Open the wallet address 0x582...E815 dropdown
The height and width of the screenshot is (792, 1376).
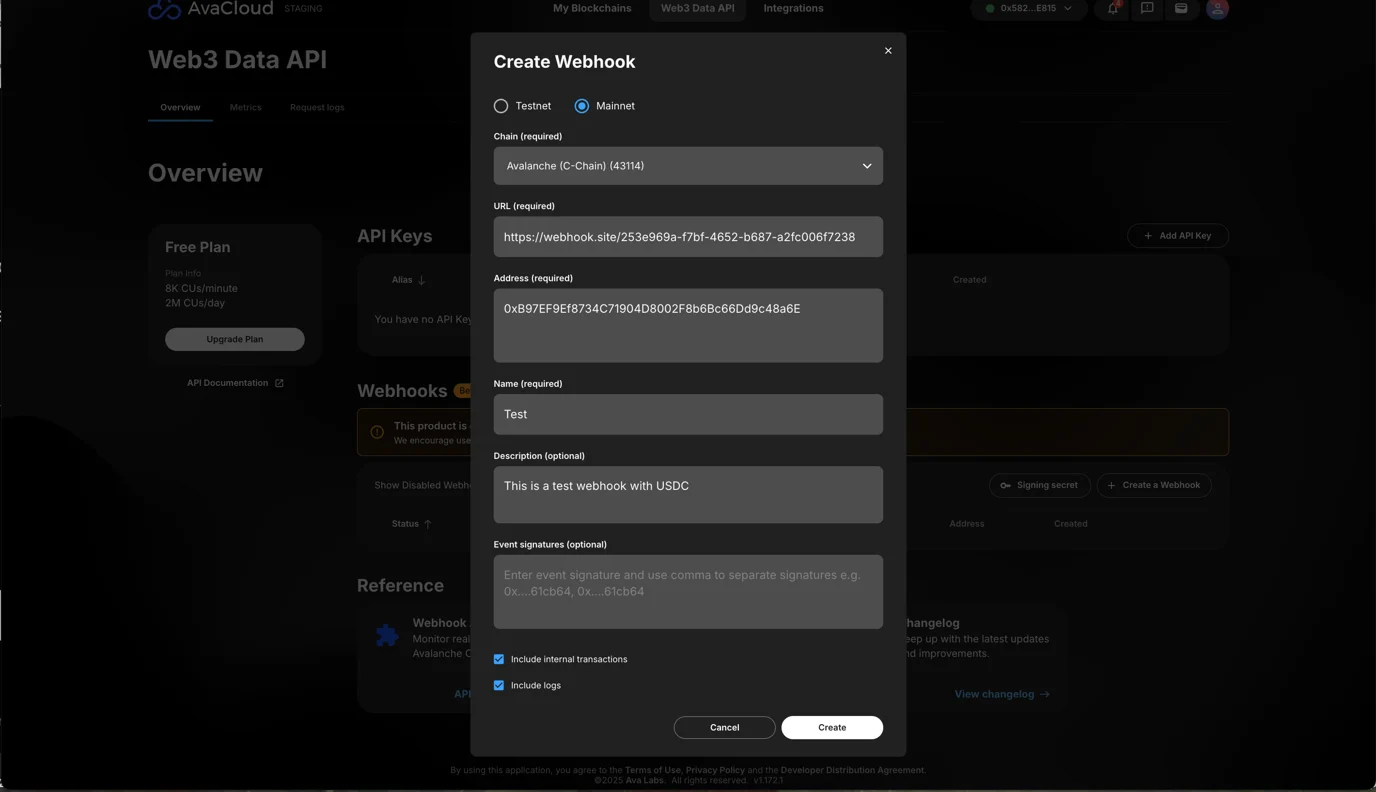[1029, 9]
